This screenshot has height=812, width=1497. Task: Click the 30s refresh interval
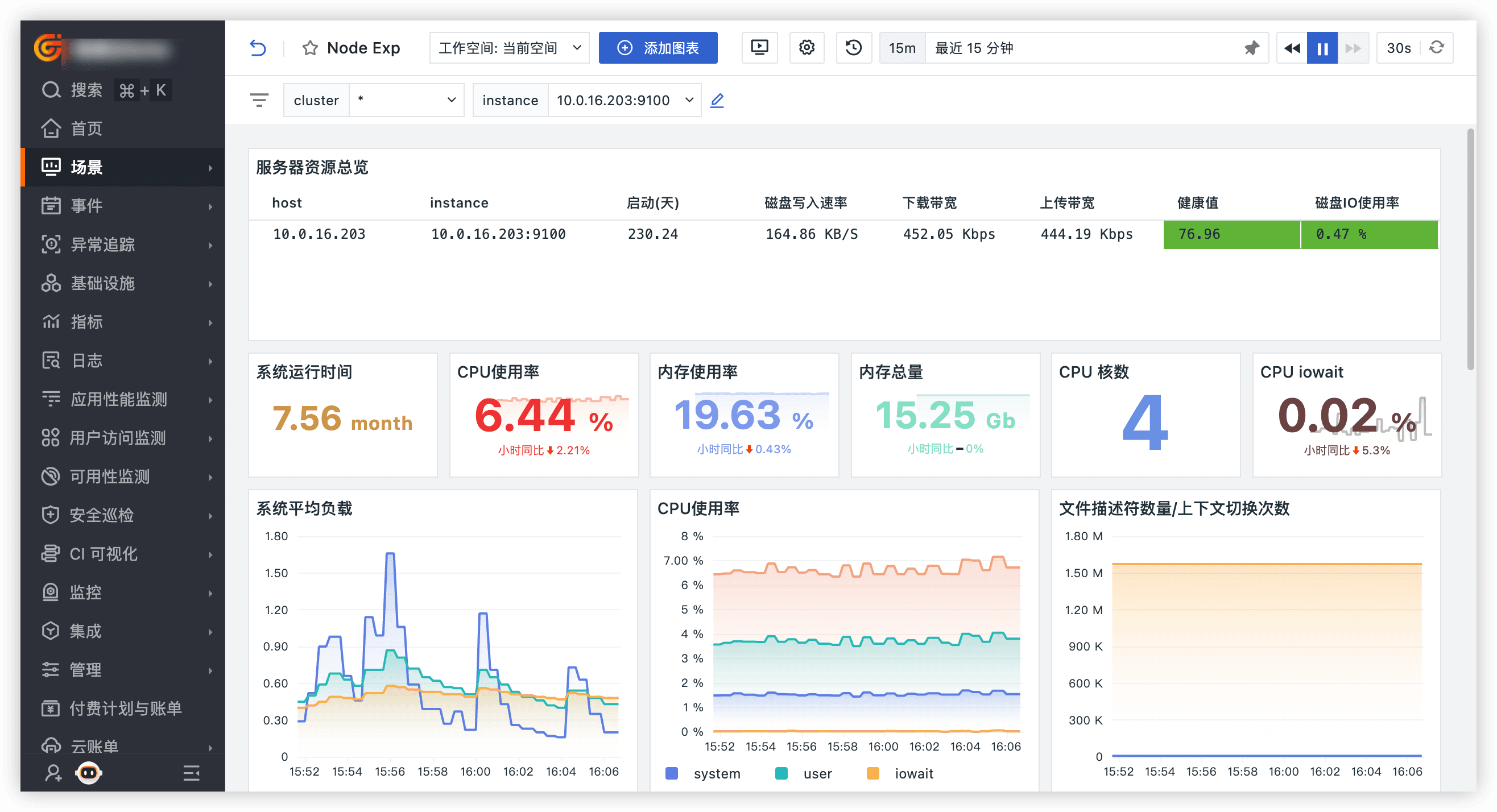pos(1398,48)
